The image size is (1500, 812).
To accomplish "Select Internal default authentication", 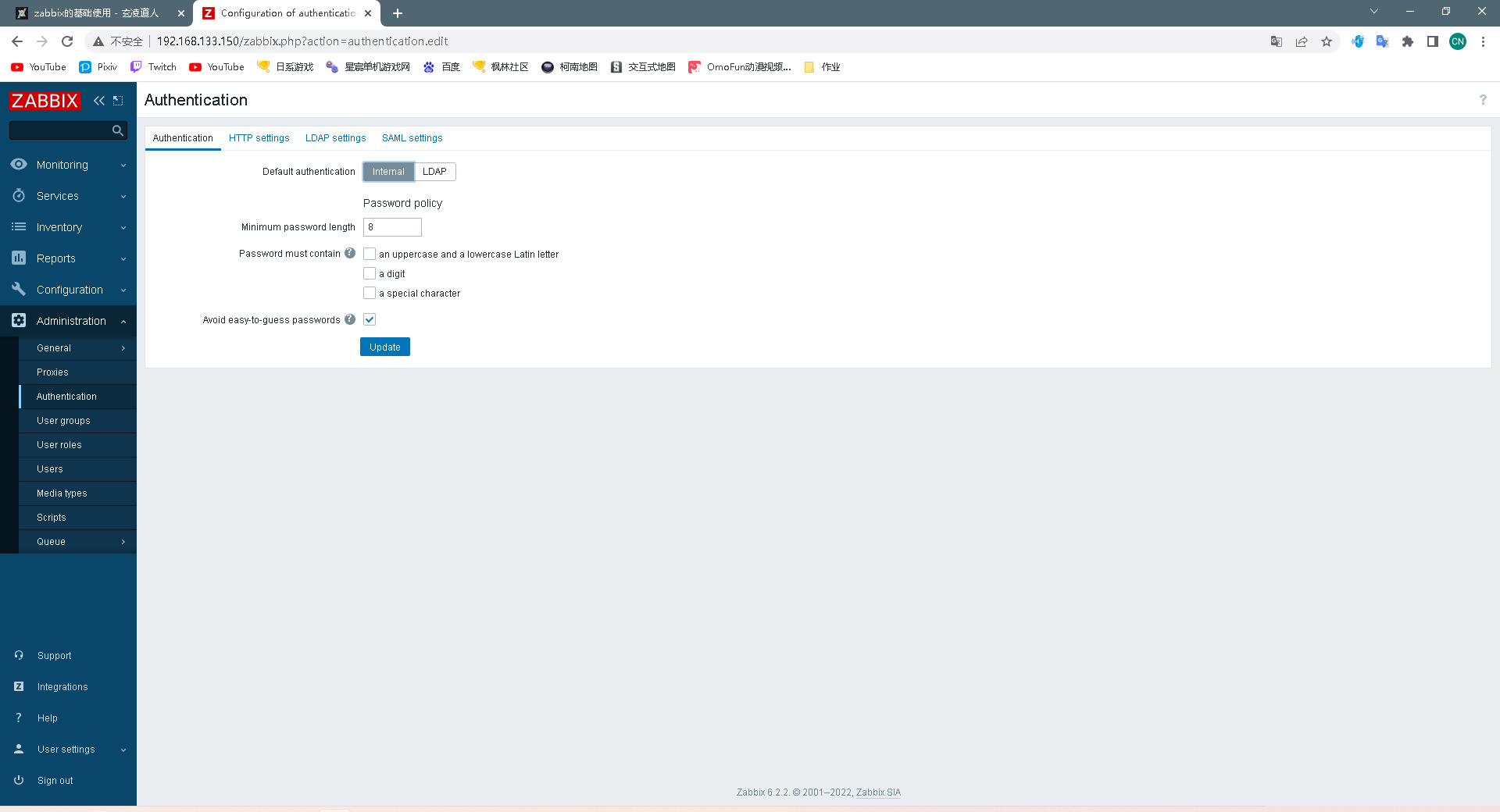I will click(x=388, y=172).
